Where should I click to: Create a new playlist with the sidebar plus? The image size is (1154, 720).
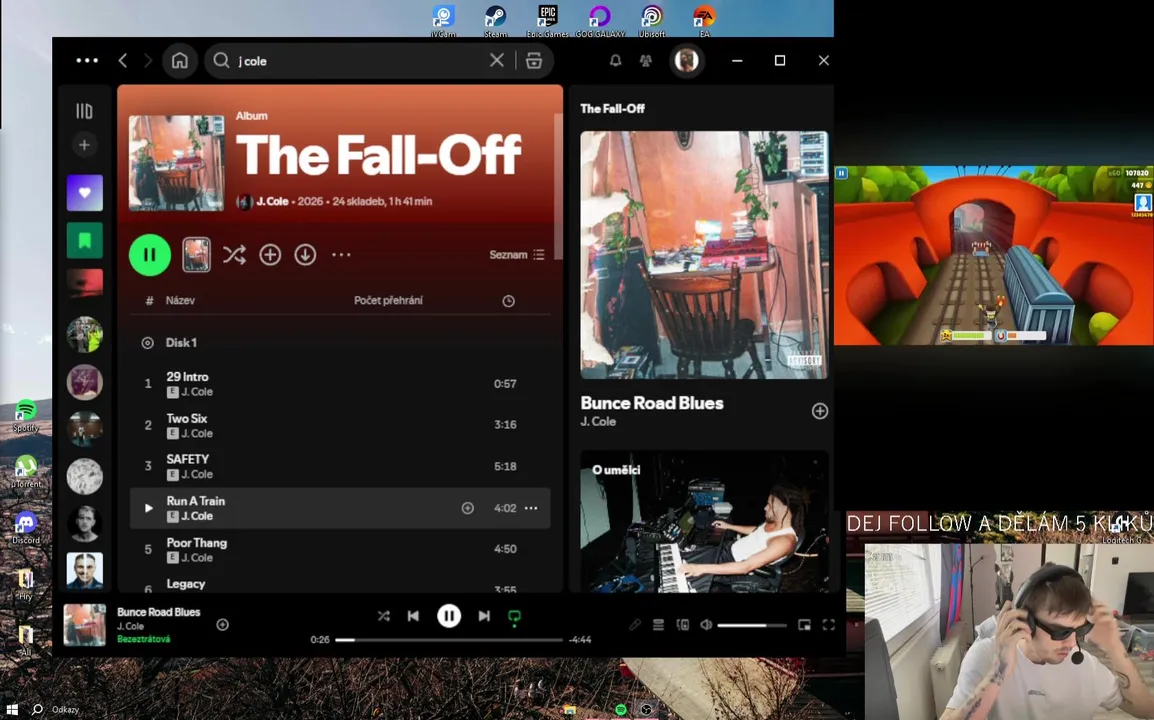(x=85, y=145)
